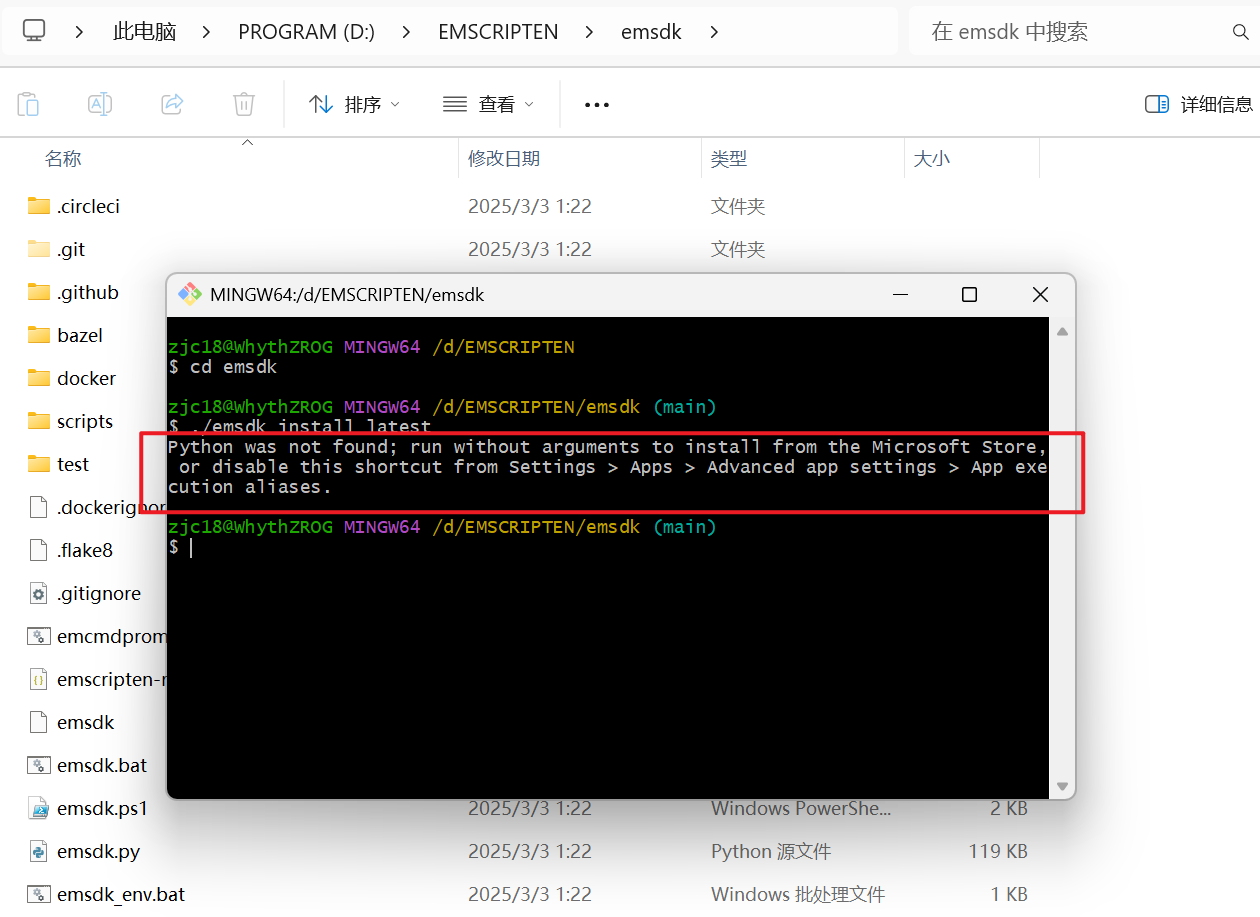
Task: Click the gear icon on .gitignore
Action: point(39,592)
